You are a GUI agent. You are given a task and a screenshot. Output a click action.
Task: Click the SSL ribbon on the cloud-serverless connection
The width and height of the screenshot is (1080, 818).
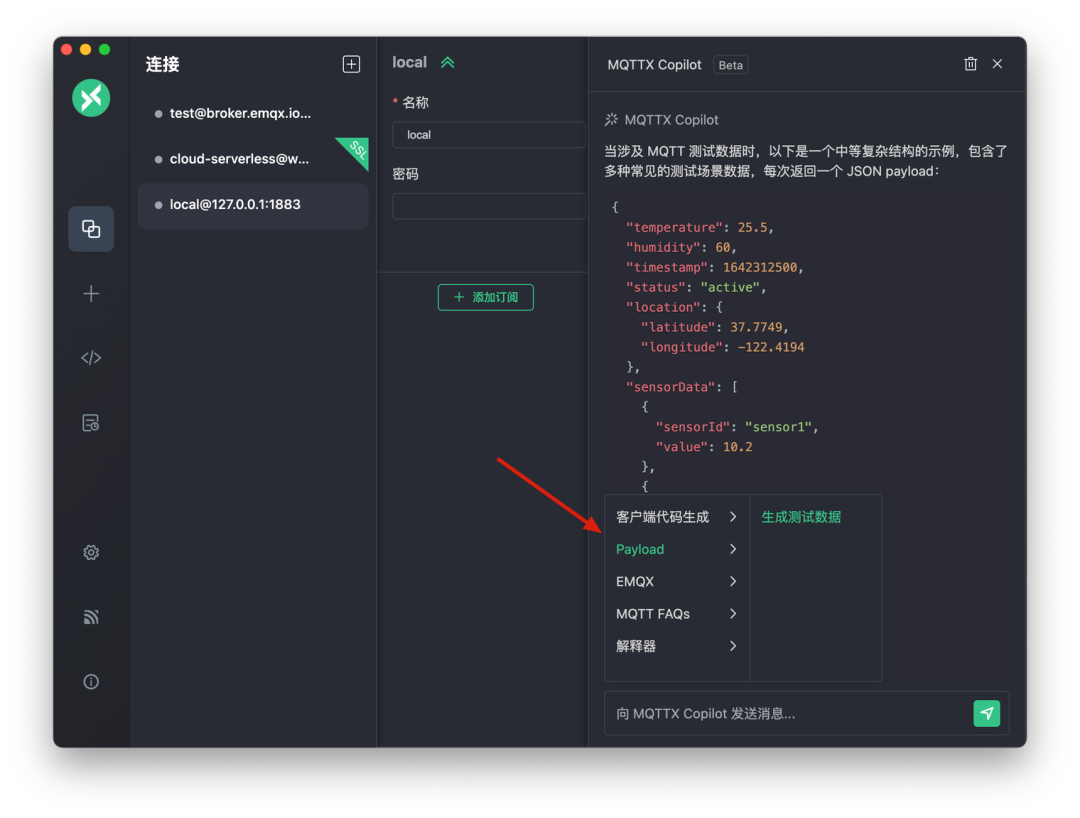point(355,151)
